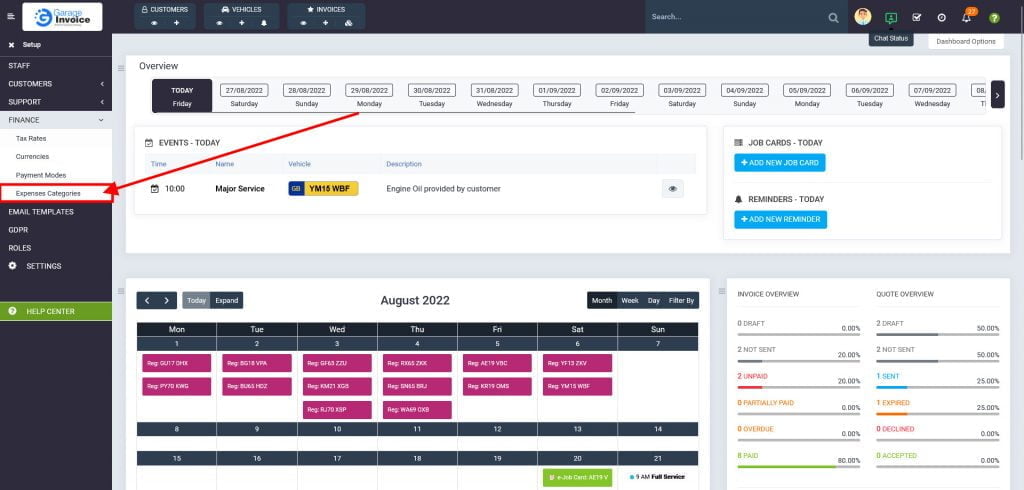Screen dimensions: 1024x490
Task: Open the checklist tasks icon in header
Action: pyautogui.click(x=917, y=17)
